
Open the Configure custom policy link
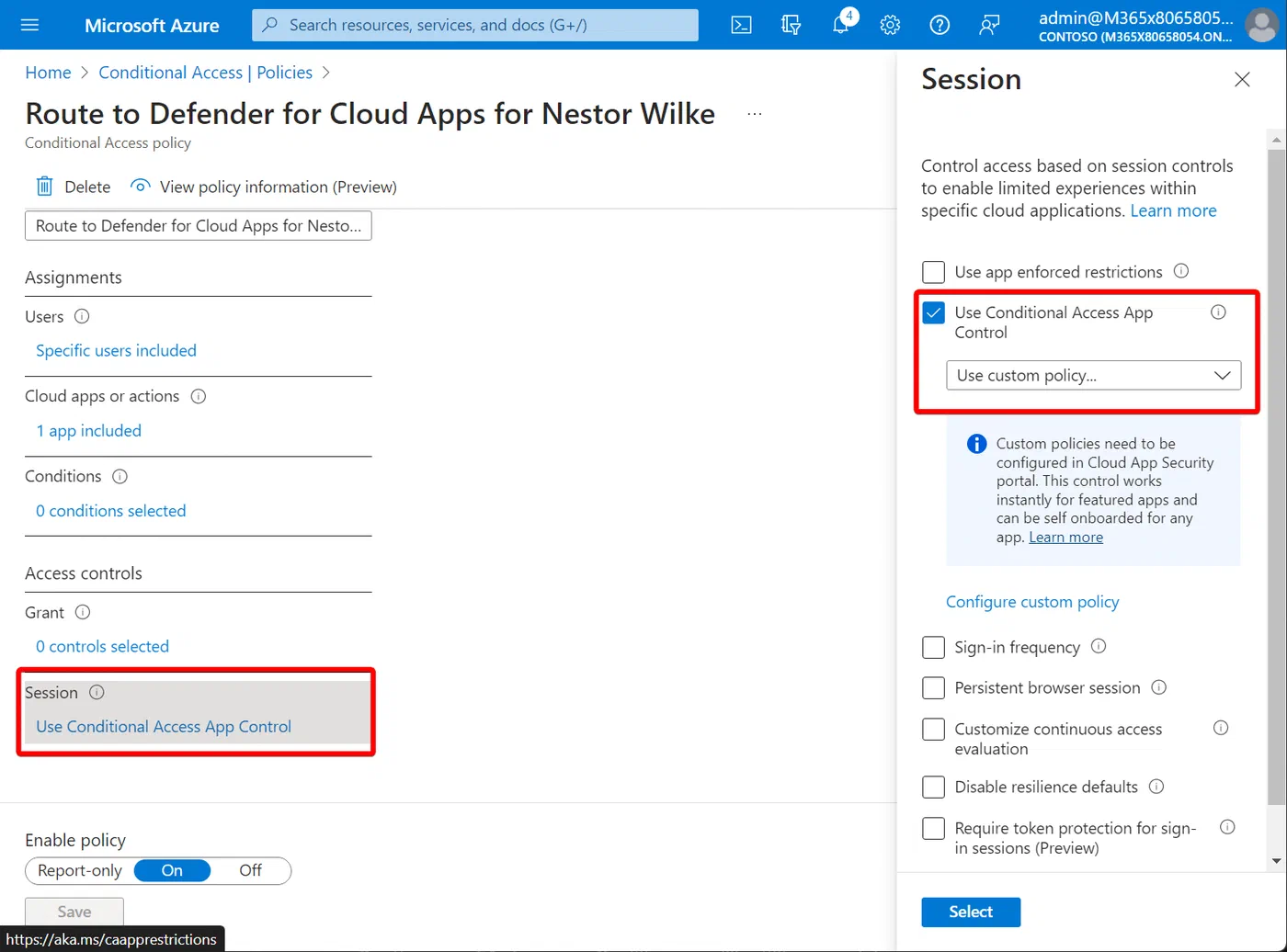coord(1032,602)
